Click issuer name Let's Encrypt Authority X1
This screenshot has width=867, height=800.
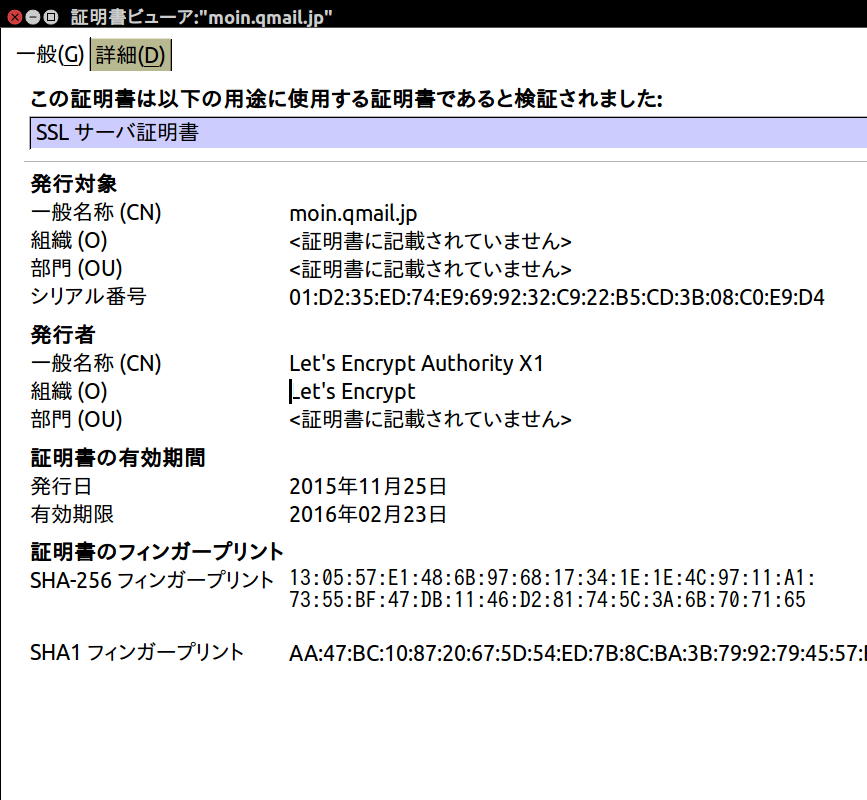coord(416,364)
